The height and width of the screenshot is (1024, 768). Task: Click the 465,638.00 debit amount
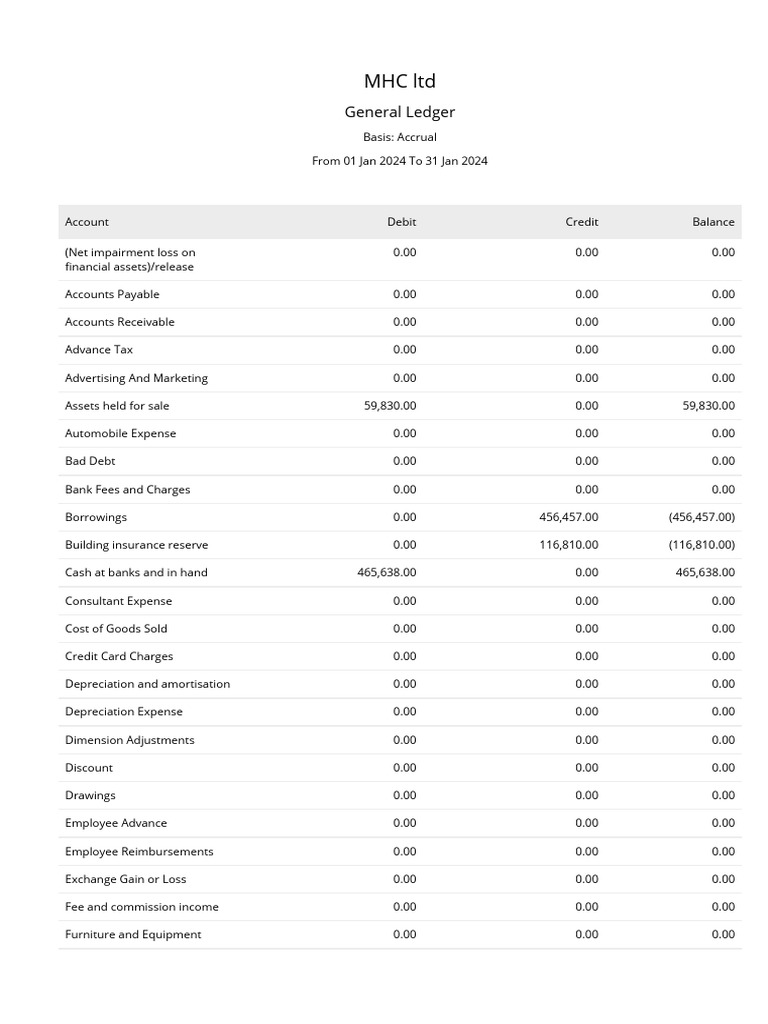click(x=387, y=573)
